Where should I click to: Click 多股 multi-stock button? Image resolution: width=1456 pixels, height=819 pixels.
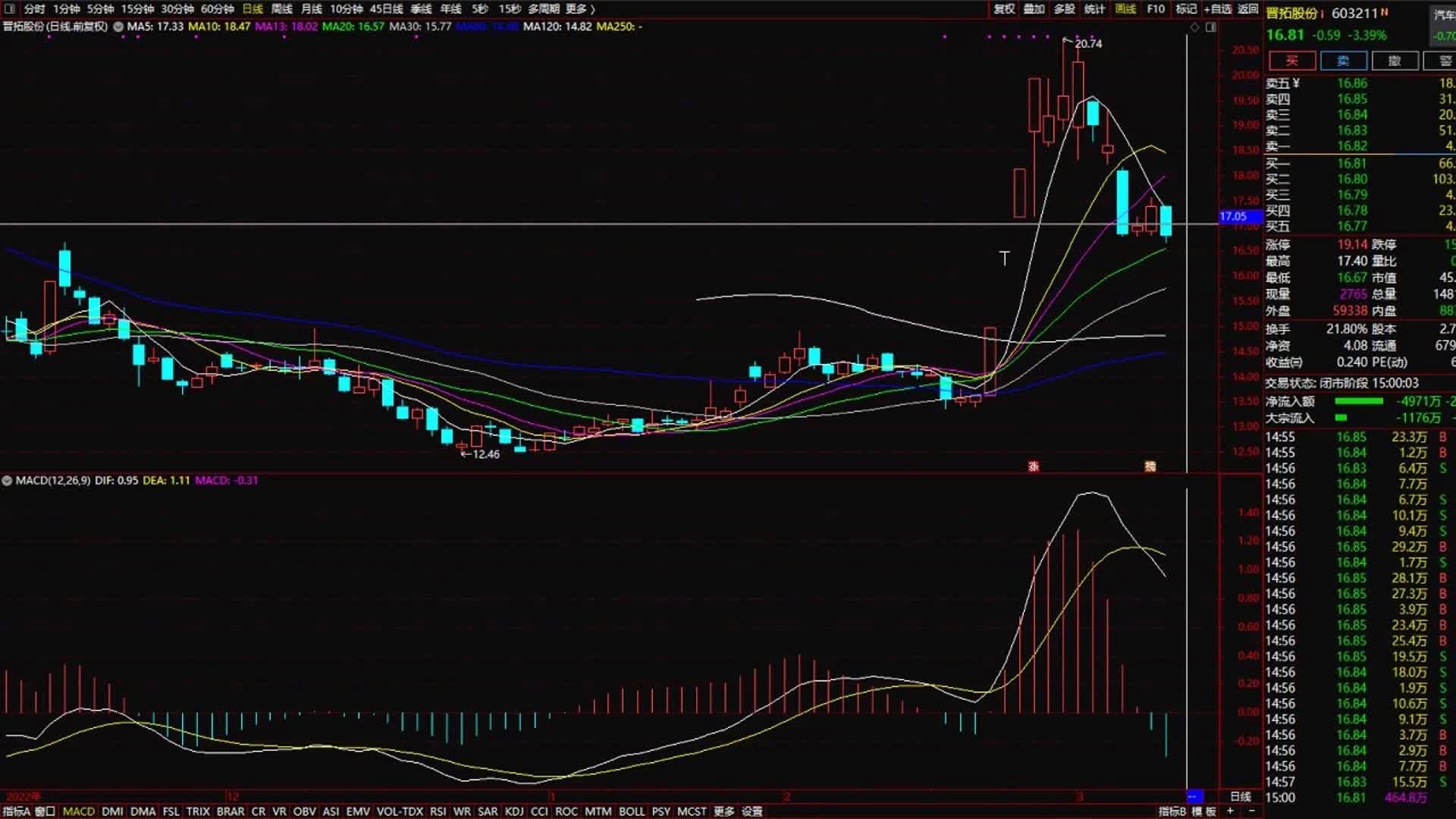coord(1065,9)
